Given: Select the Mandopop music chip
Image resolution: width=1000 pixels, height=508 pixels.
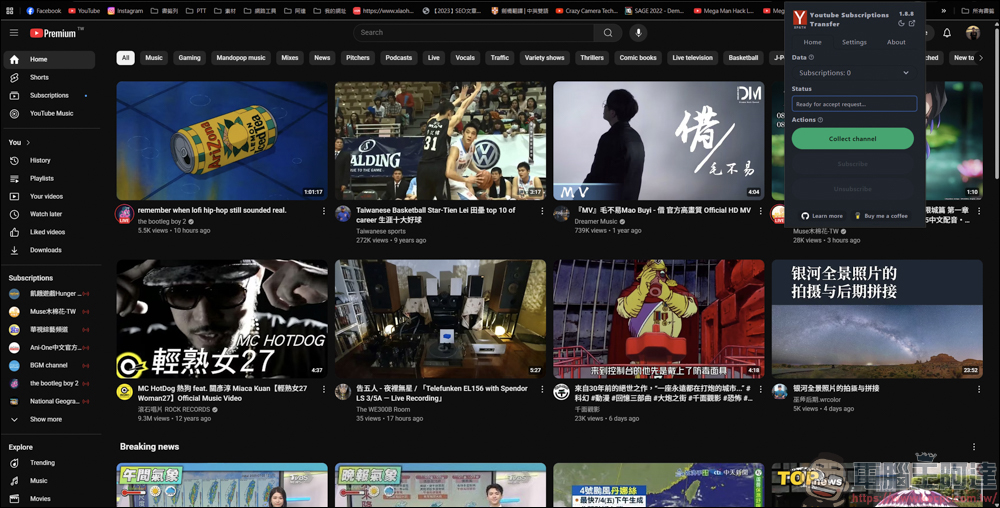Looking at the screenshot, I should coord(240,58).
